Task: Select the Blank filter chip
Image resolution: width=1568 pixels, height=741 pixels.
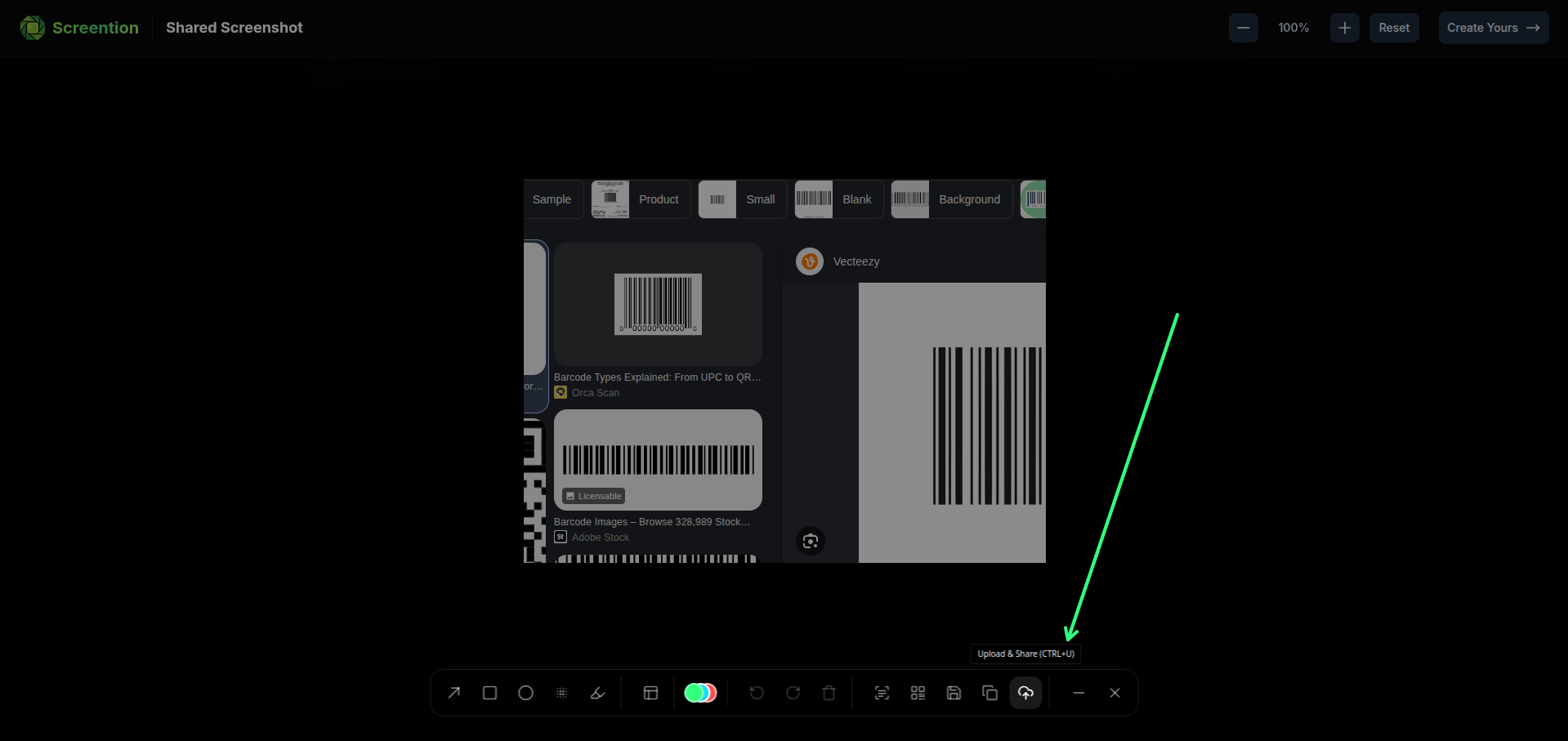Action: pyautogui.click(x=839, y=199)
